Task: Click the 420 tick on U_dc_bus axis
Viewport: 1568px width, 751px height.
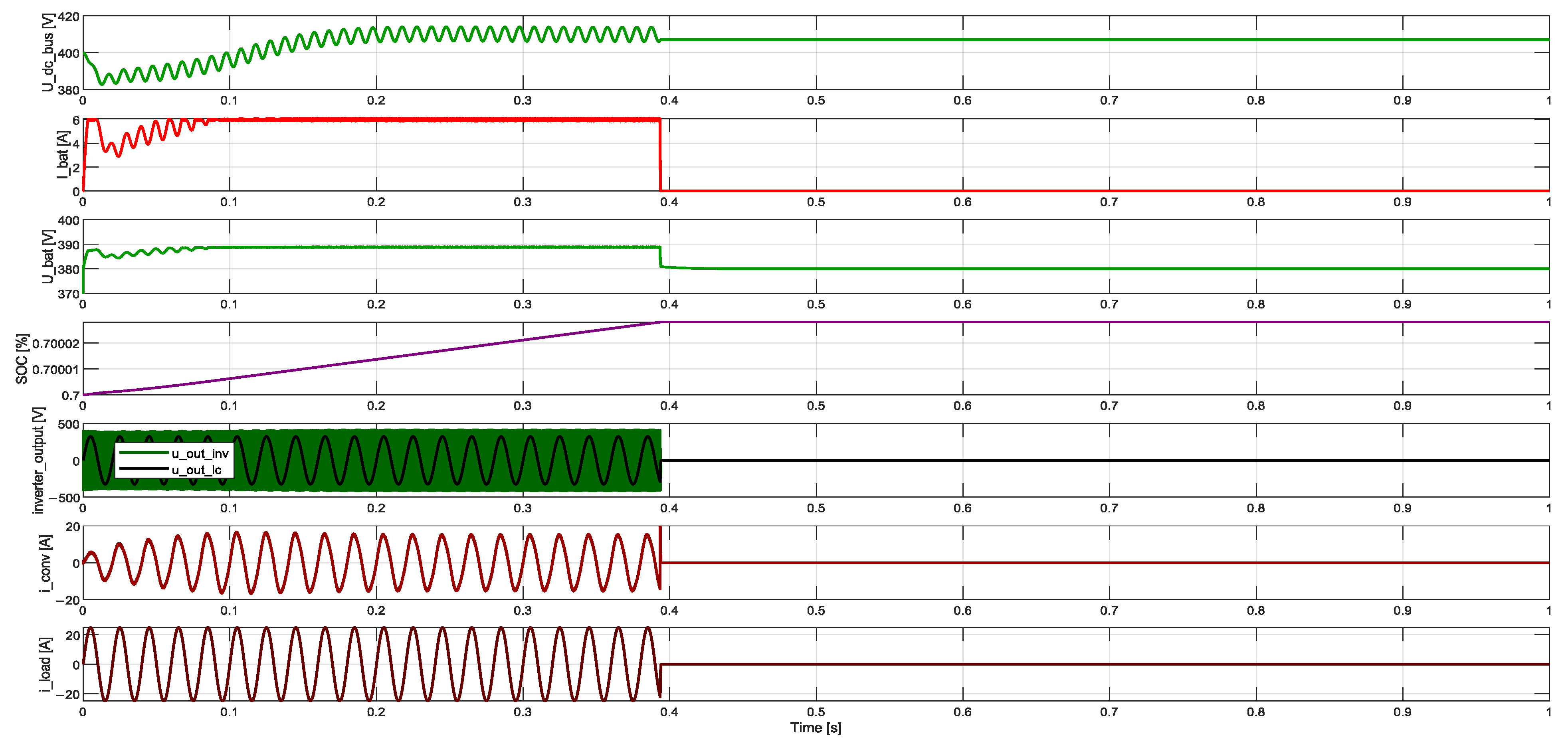Action: pos(69,17)
